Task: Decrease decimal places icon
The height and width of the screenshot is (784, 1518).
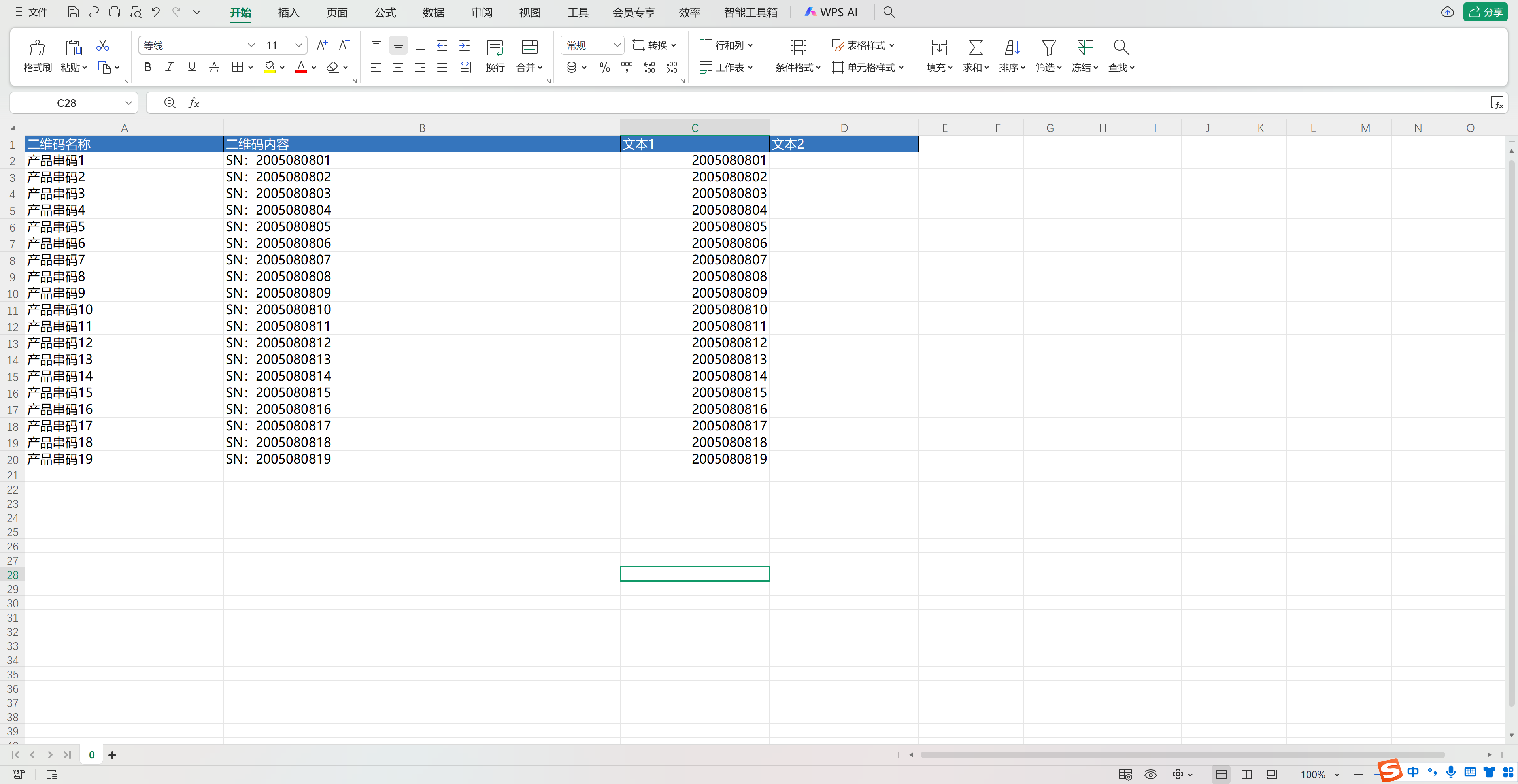Action: 672,68
